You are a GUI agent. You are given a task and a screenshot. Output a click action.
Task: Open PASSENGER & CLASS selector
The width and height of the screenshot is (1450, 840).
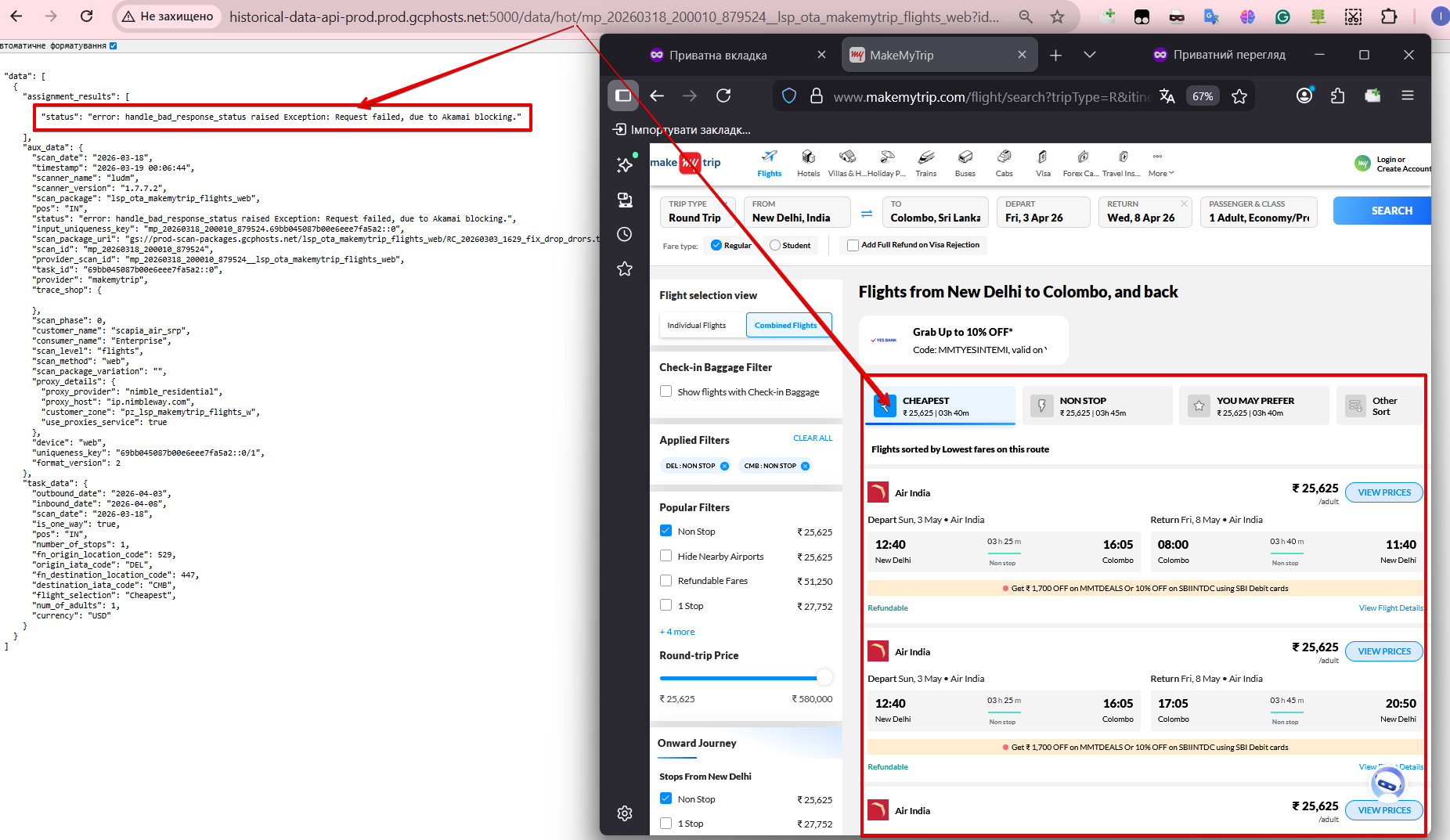tap(1258, 211)
